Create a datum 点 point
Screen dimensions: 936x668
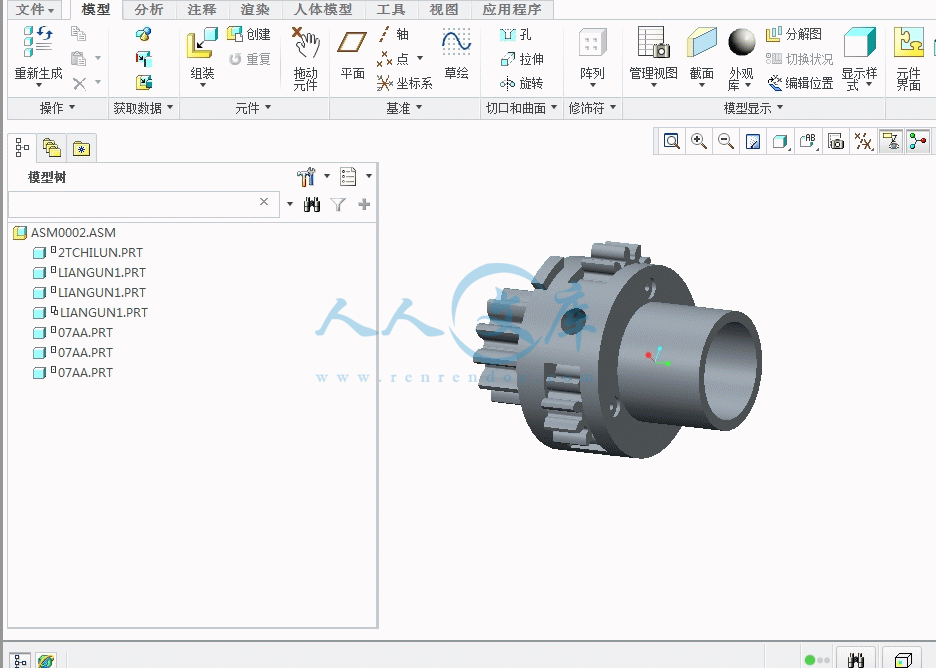(x=394, y=59)
